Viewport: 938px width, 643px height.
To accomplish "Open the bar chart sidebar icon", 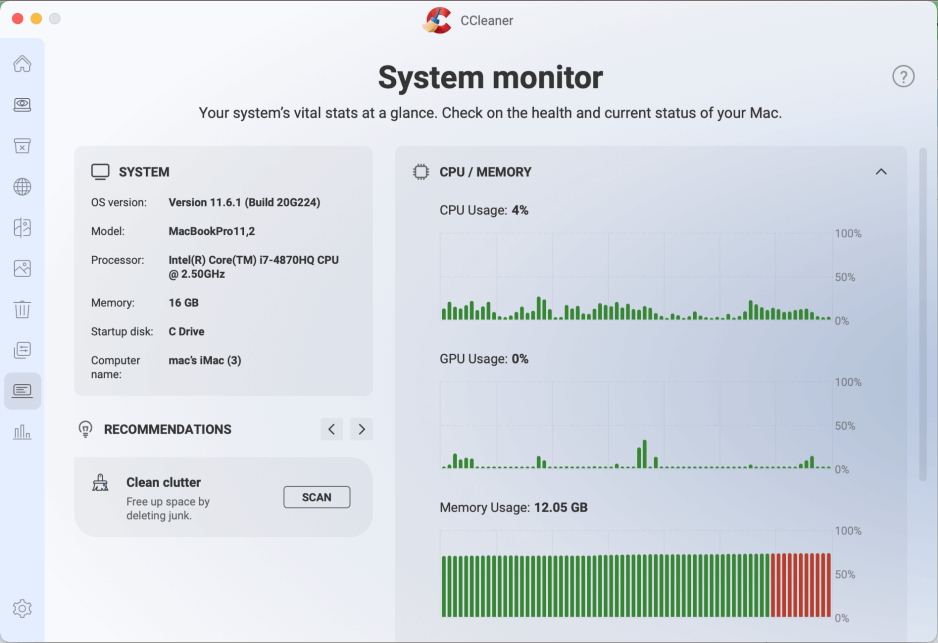I will (x=22, y=432).
